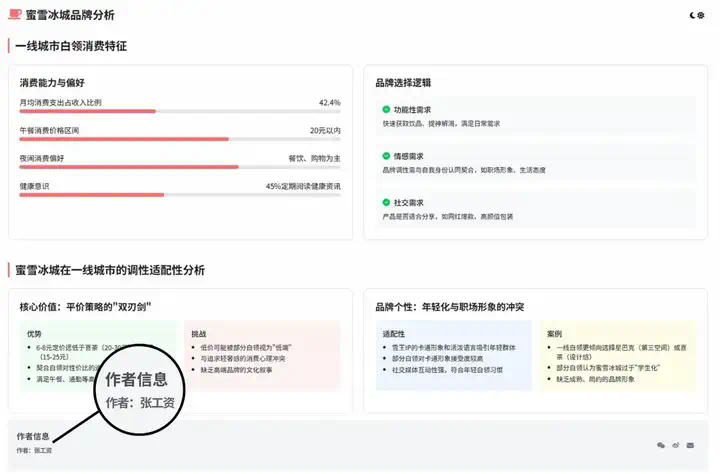Image resolution: width=720 pixels, height=474 pixels.
Task: Click the yellow 案例 box heading
Action: pos(555,334)
